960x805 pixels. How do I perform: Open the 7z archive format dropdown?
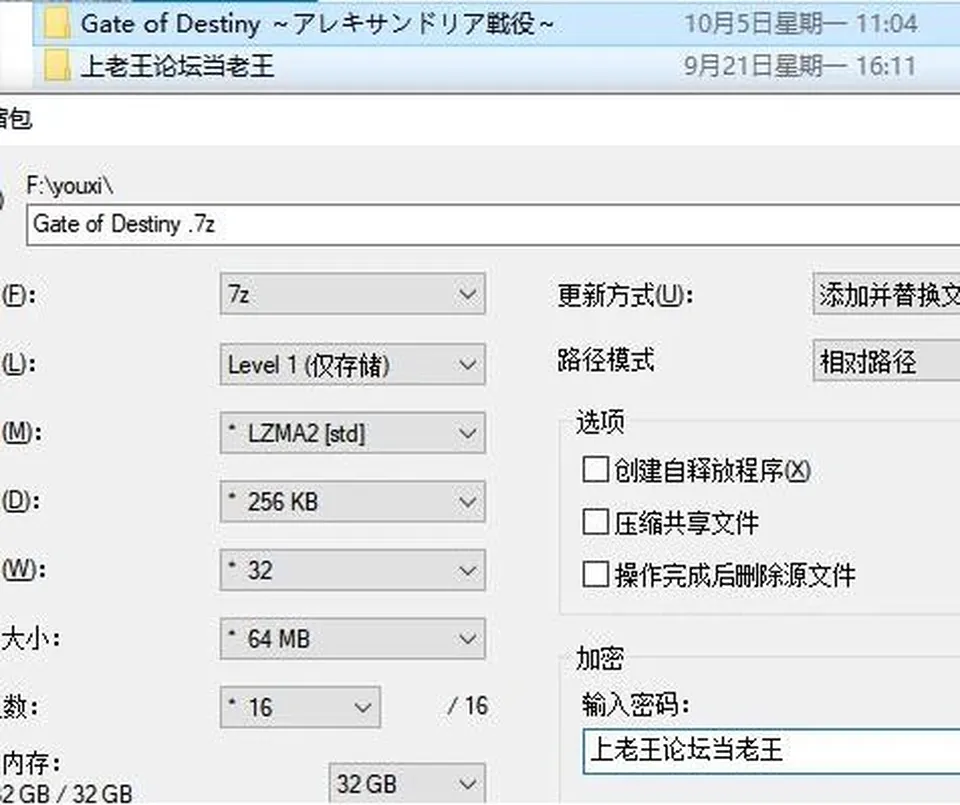pyautogui.click(x=353, y=294)
